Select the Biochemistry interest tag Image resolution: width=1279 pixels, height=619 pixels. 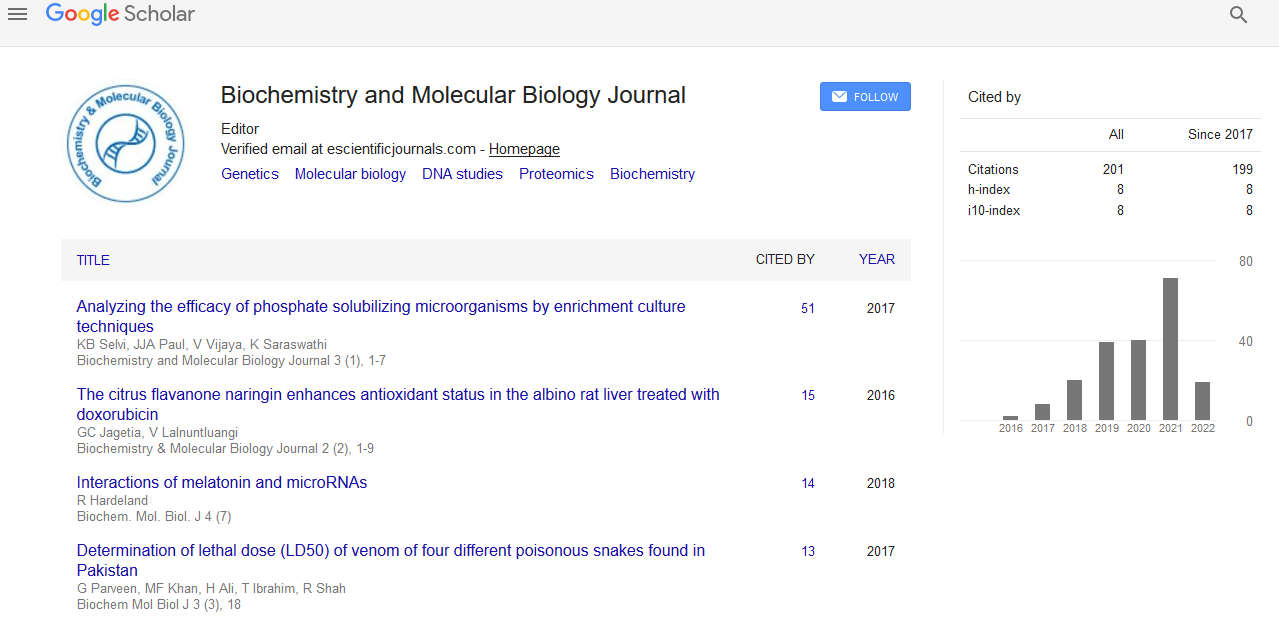[652, 174]
